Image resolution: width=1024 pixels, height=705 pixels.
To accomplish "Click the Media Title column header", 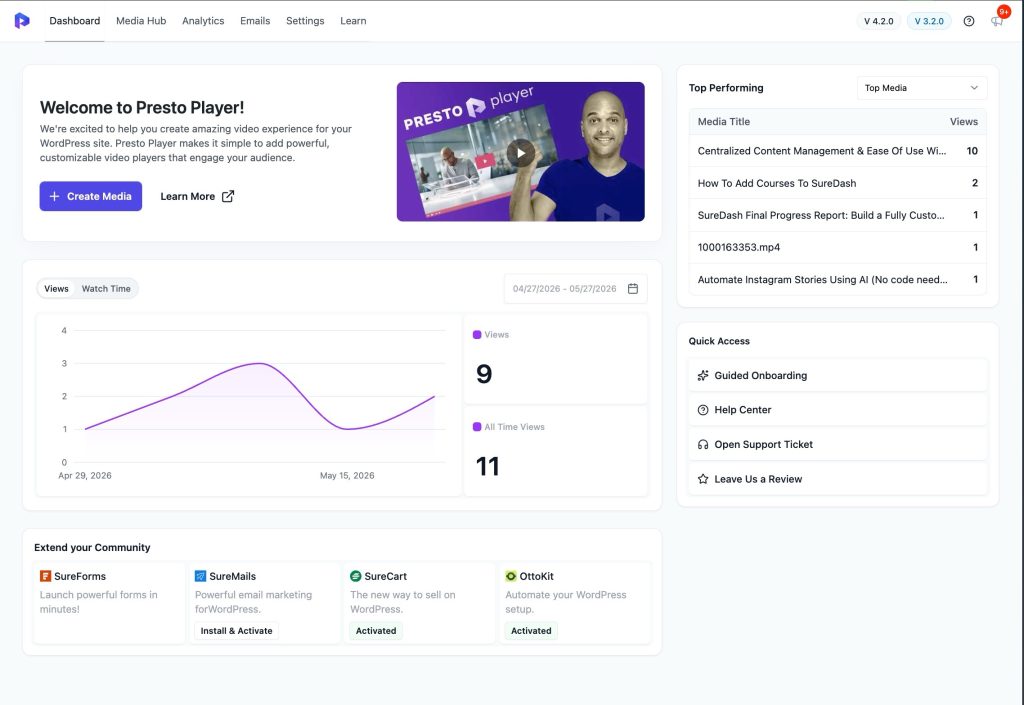I will [x=724, y=121].
